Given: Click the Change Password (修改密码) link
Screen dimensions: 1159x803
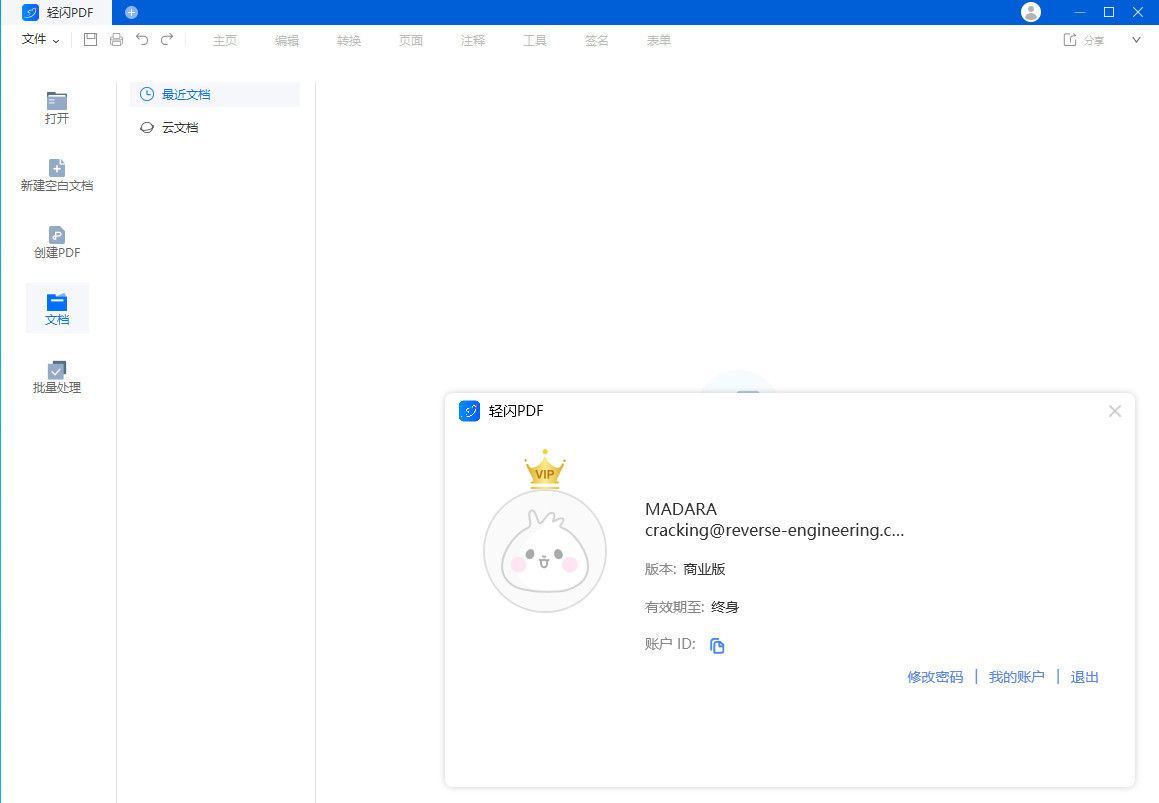Looking at the screenshot, I should pyautogui.click(x=935, y=677).
